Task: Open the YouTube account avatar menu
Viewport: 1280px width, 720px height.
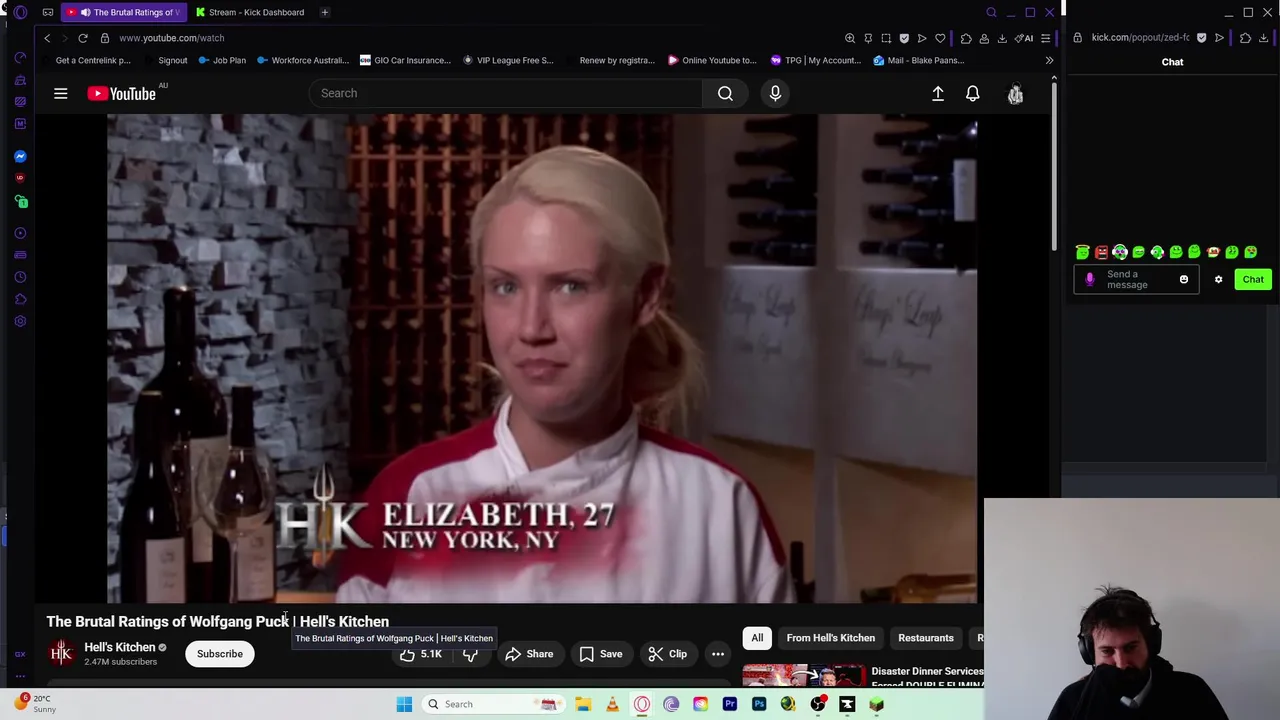Action: click(1015, 94)
